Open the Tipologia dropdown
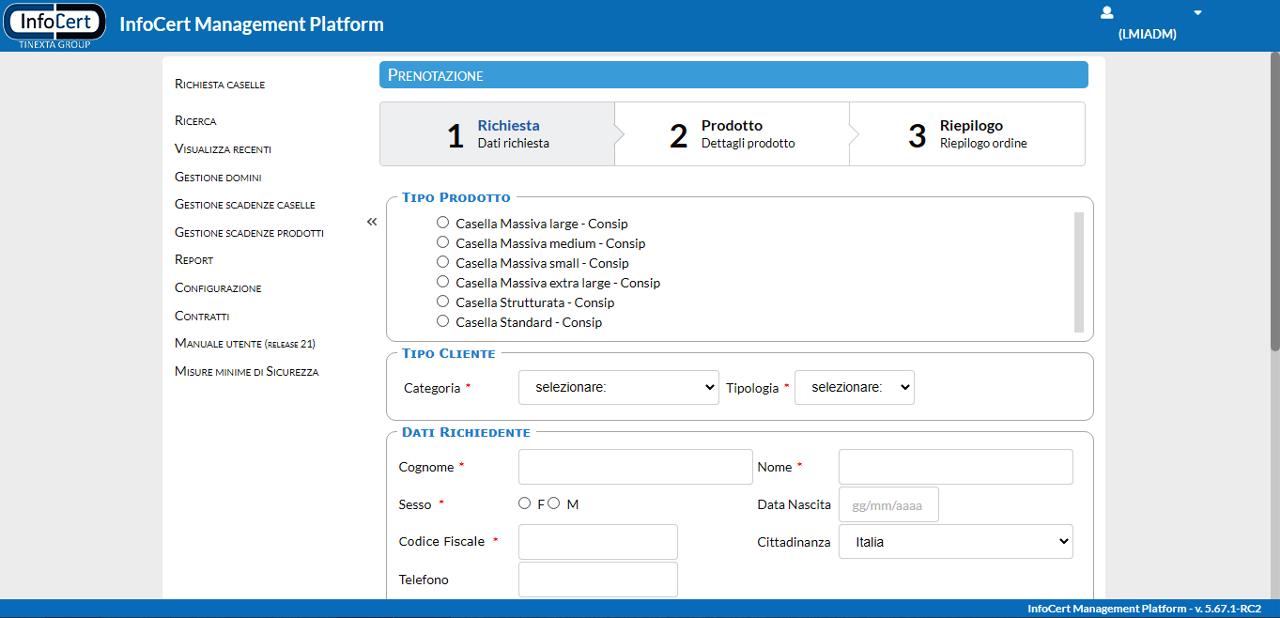Screen dimensions: 1280x618 point(854,387)
